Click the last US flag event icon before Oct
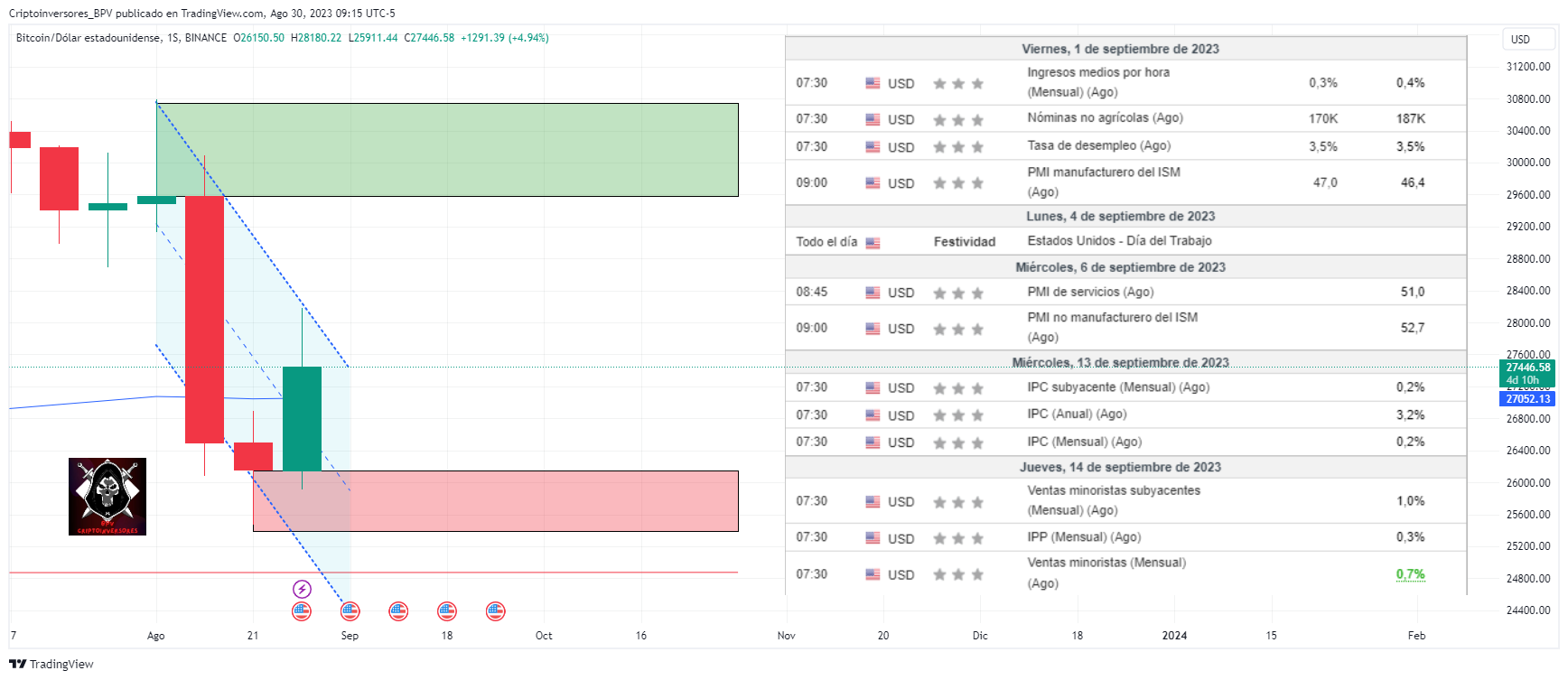 point(496,611)
